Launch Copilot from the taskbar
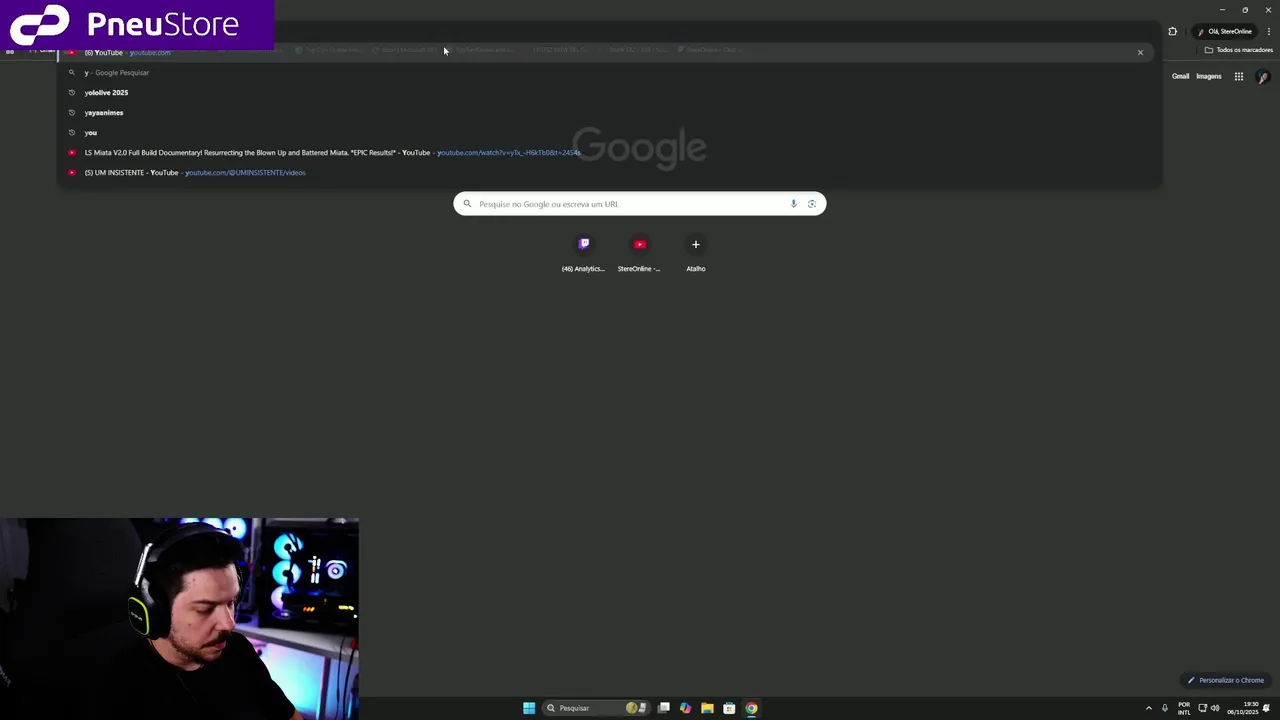 pos(685,708)
